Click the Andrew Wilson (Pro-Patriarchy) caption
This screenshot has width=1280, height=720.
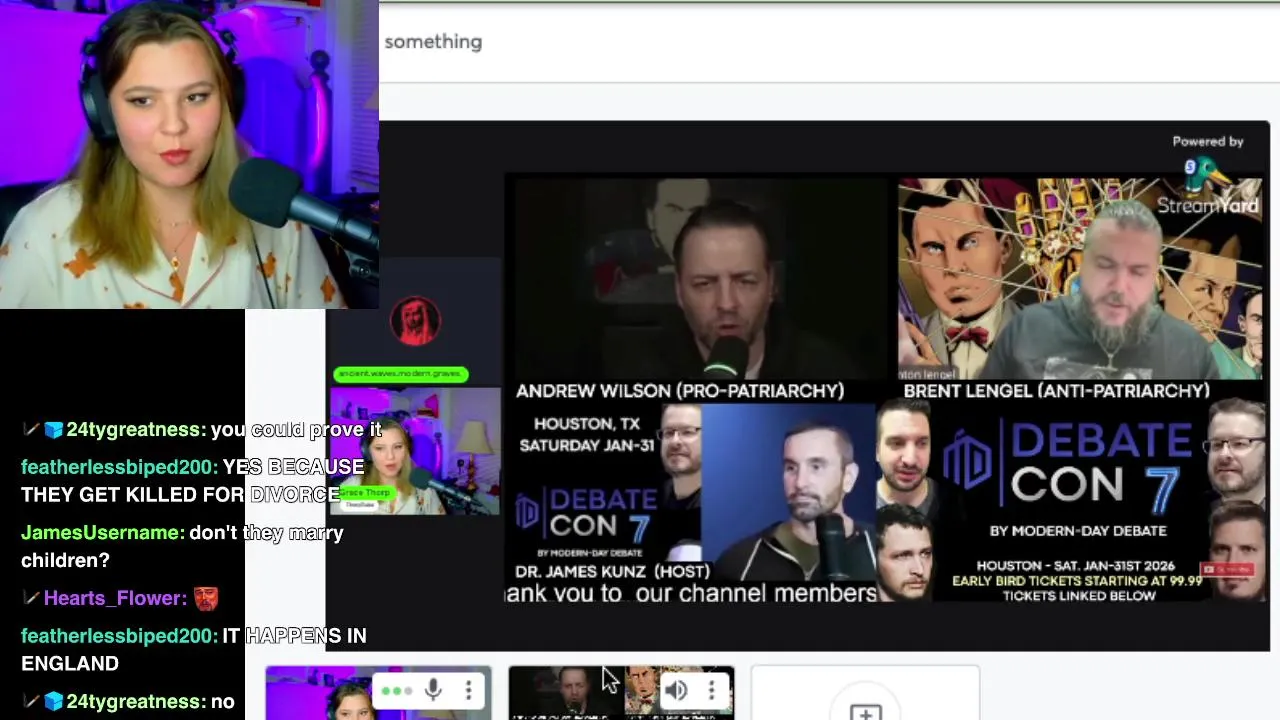point(680,391)
